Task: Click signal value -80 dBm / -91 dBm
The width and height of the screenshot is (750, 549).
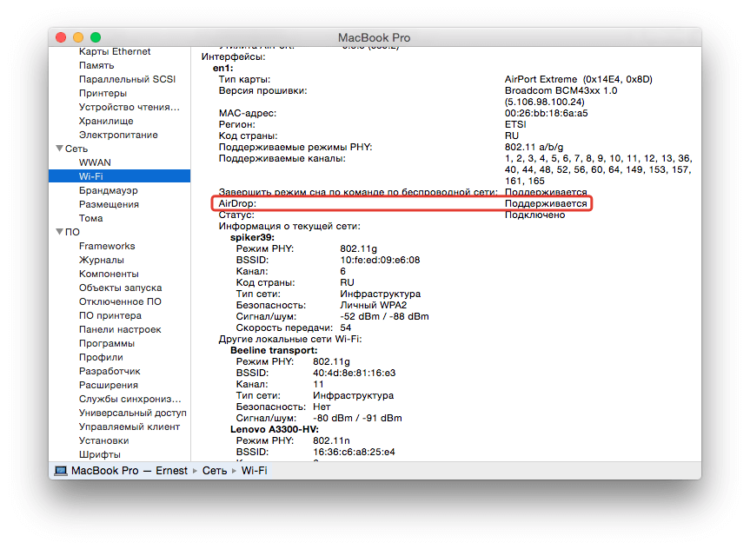Action: tap(357, 418)
